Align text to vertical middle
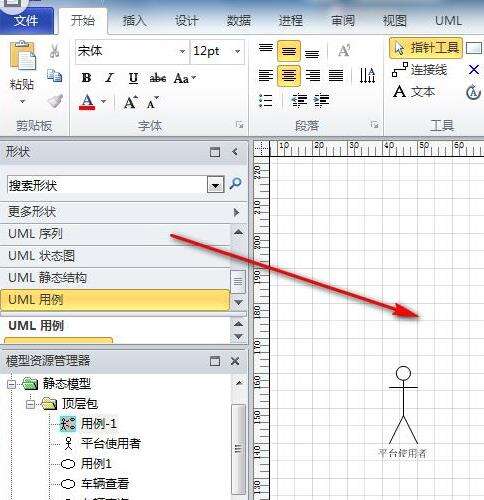 (x=289, y=51)
